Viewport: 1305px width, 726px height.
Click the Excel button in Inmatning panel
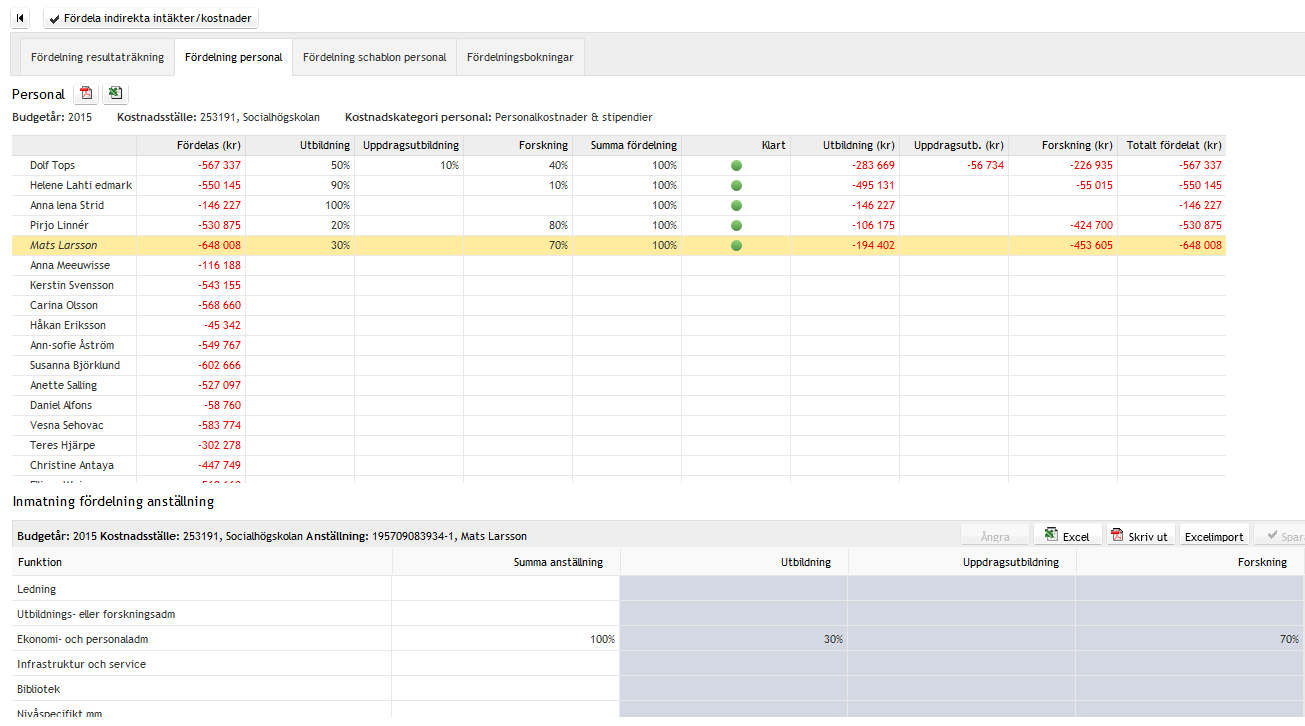1067,536
